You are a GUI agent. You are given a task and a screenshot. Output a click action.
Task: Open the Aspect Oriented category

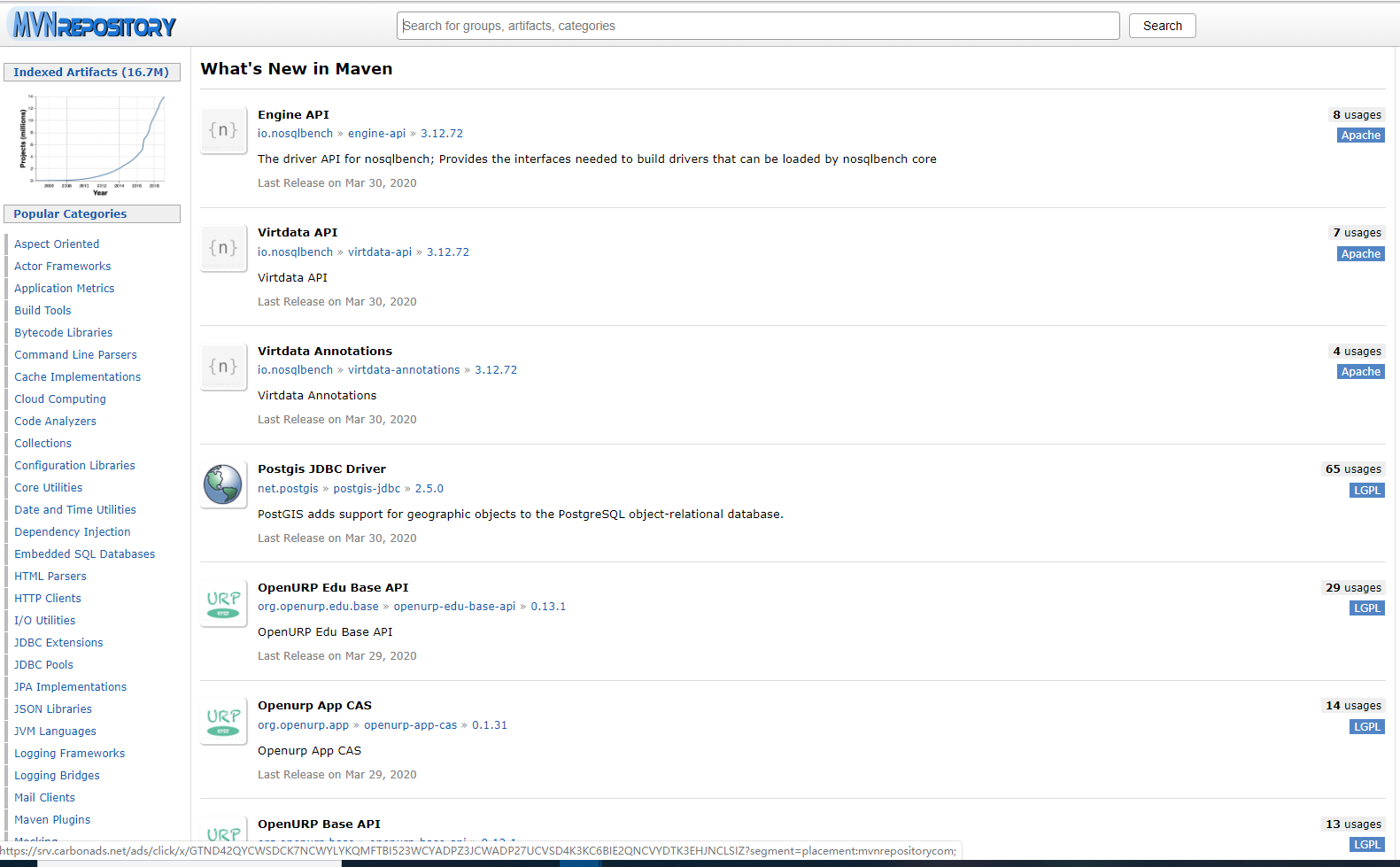[57, 244]
